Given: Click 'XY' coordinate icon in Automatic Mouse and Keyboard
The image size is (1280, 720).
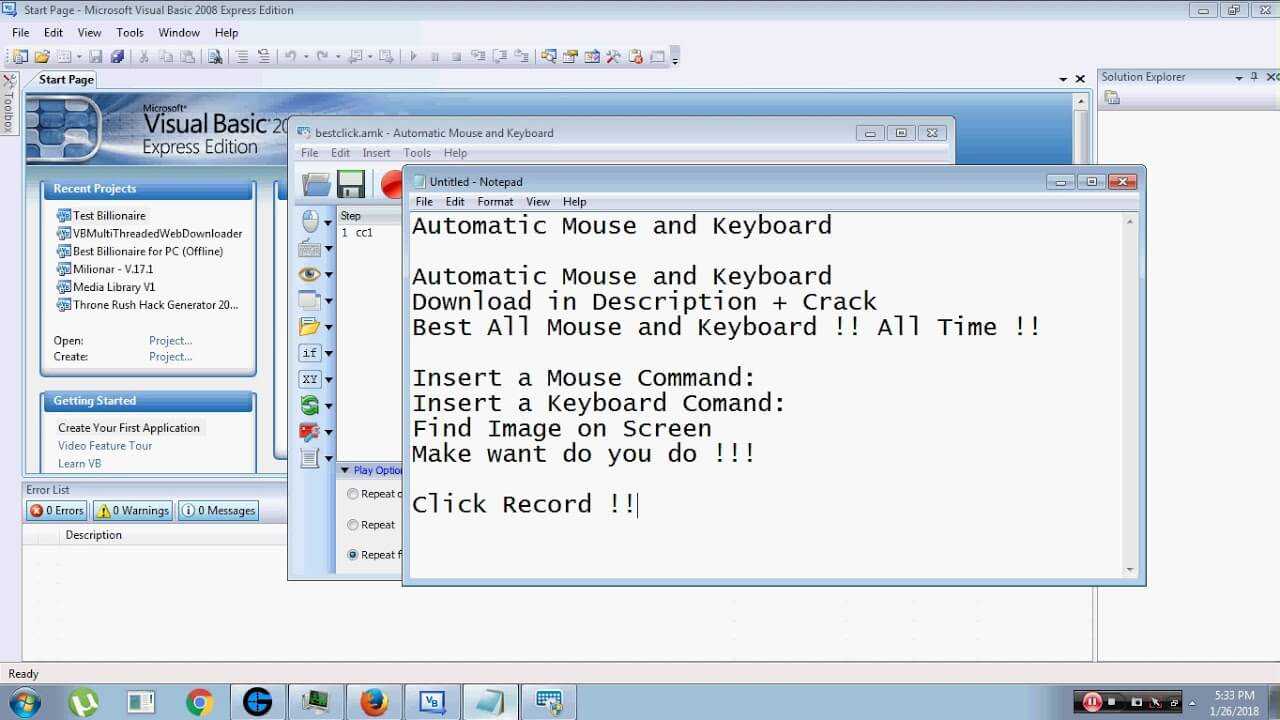Looking at the screenshot, I should coord(310,379).
